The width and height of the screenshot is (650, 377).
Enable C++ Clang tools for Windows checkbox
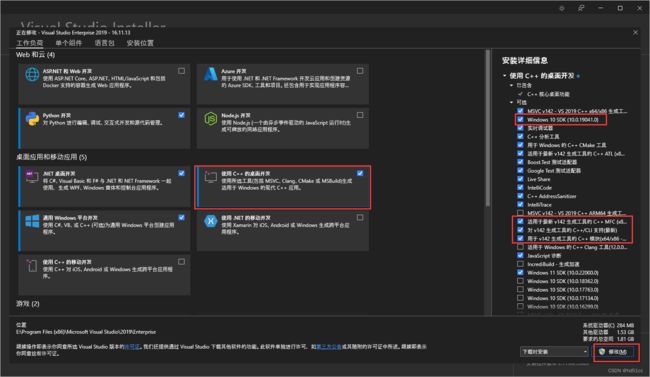point(520,247)
